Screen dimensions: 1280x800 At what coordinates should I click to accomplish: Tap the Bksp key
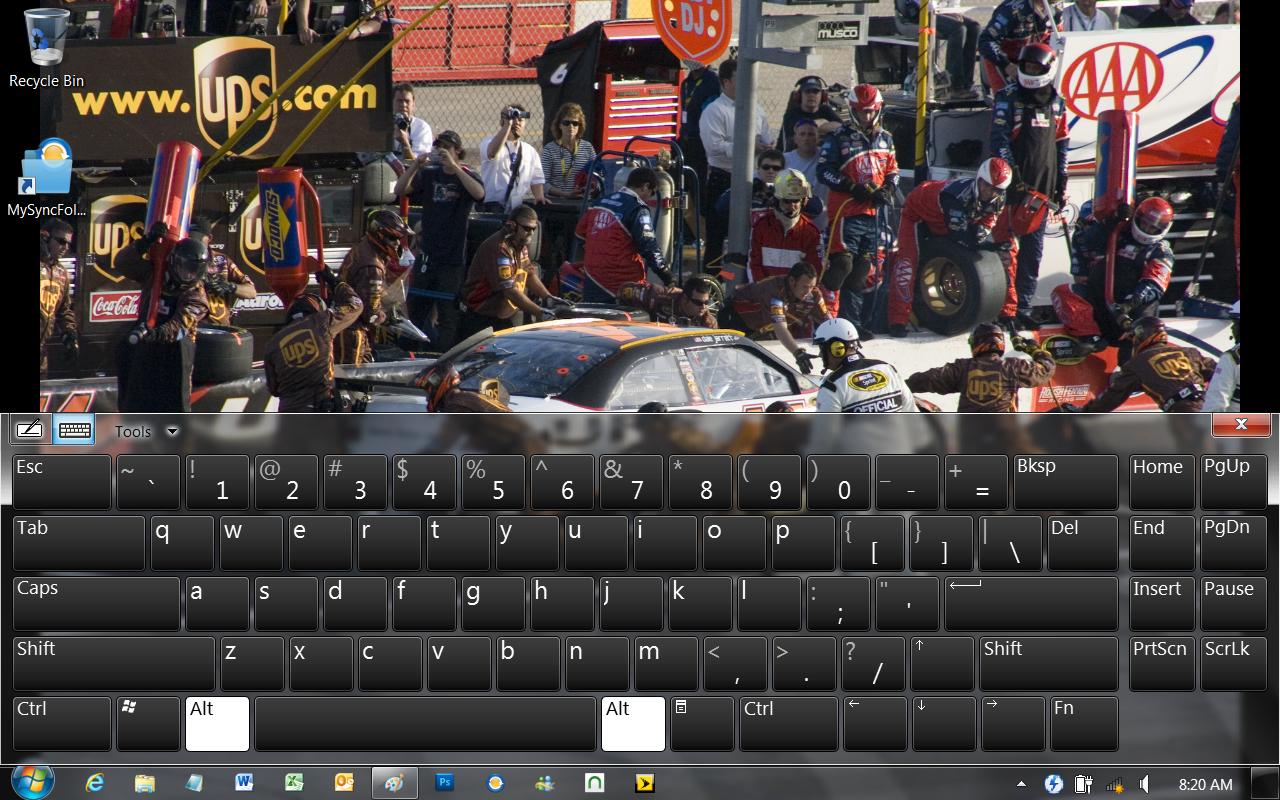pos(1066,483)
